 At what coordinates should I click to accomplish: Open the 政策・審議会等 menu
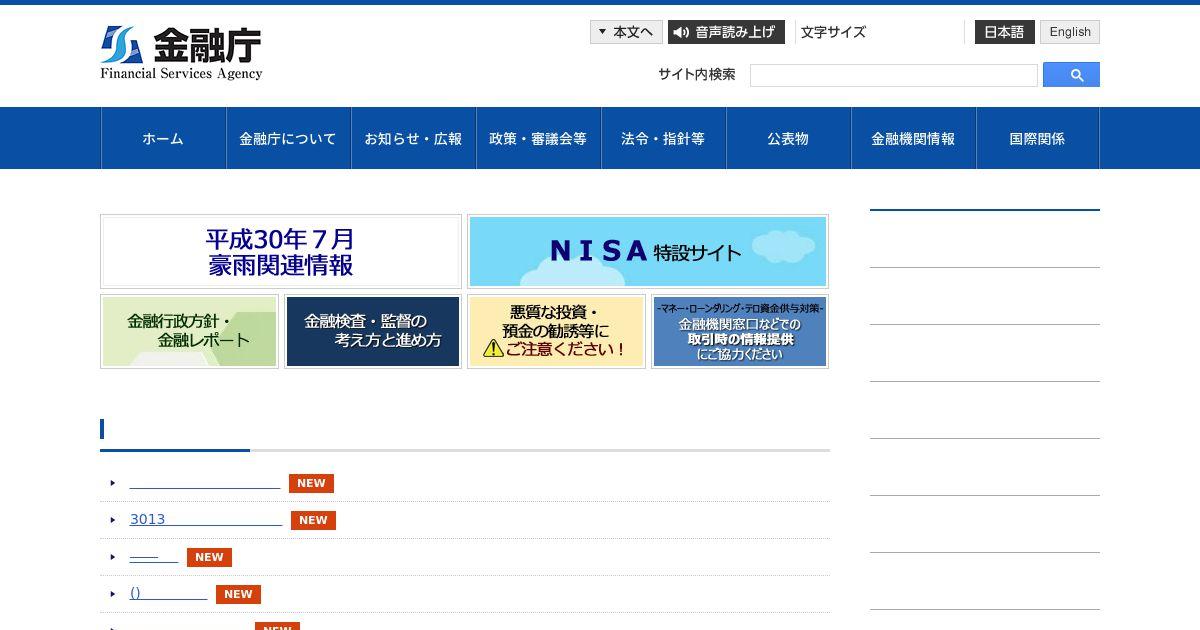(538, 138)
